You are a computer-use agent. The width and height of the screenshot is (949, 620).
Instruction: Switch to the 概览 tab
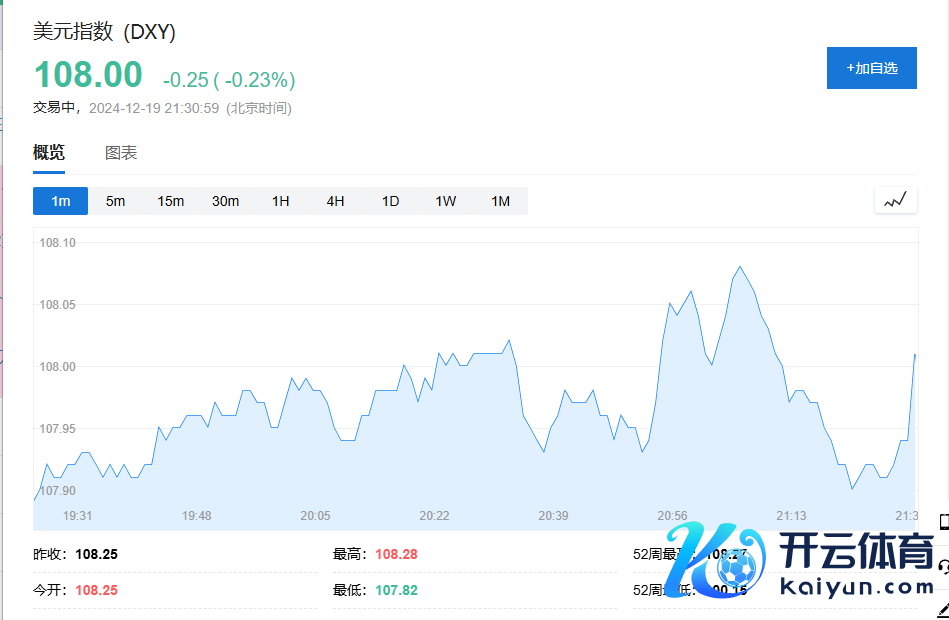49,153
